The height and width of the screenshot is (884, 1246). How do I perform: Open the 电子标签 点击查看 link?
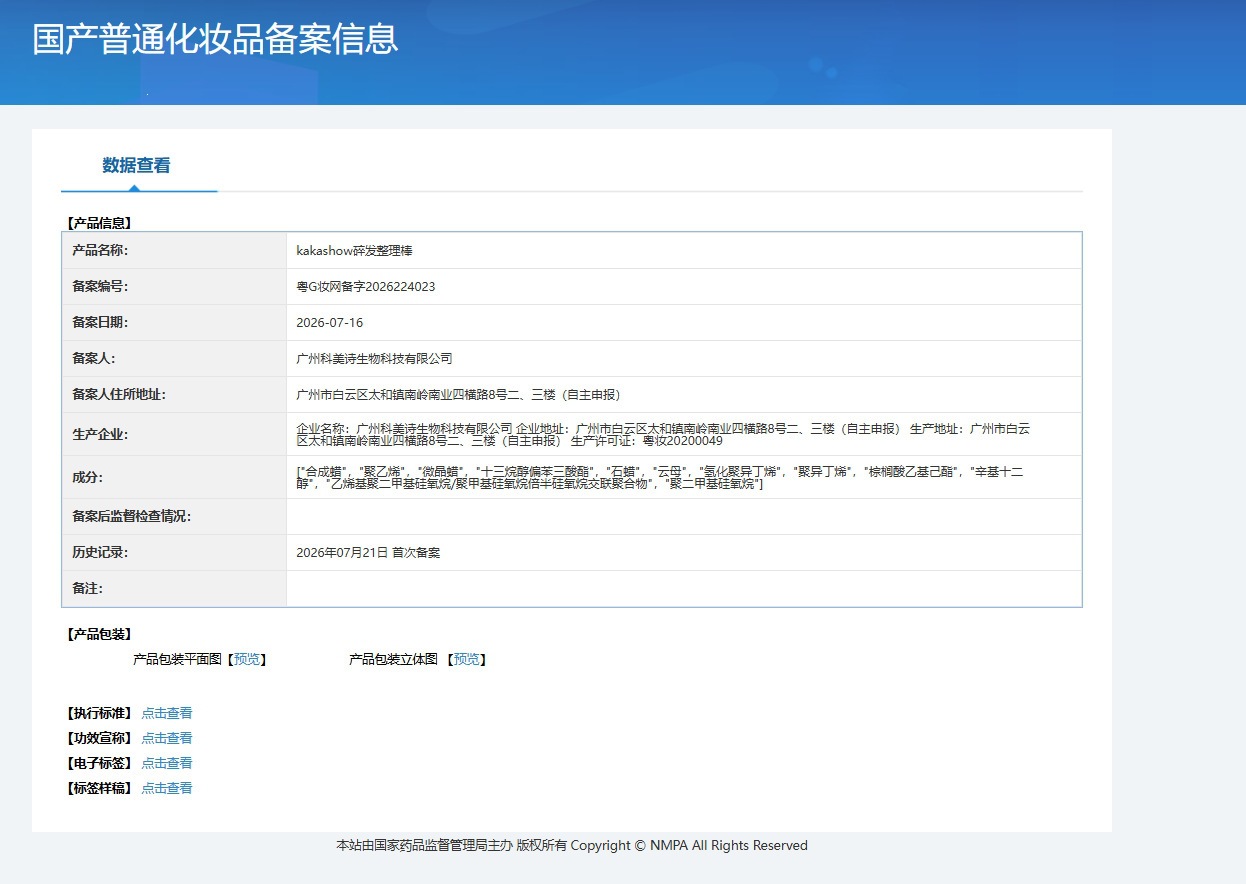[x=167, y=763]
